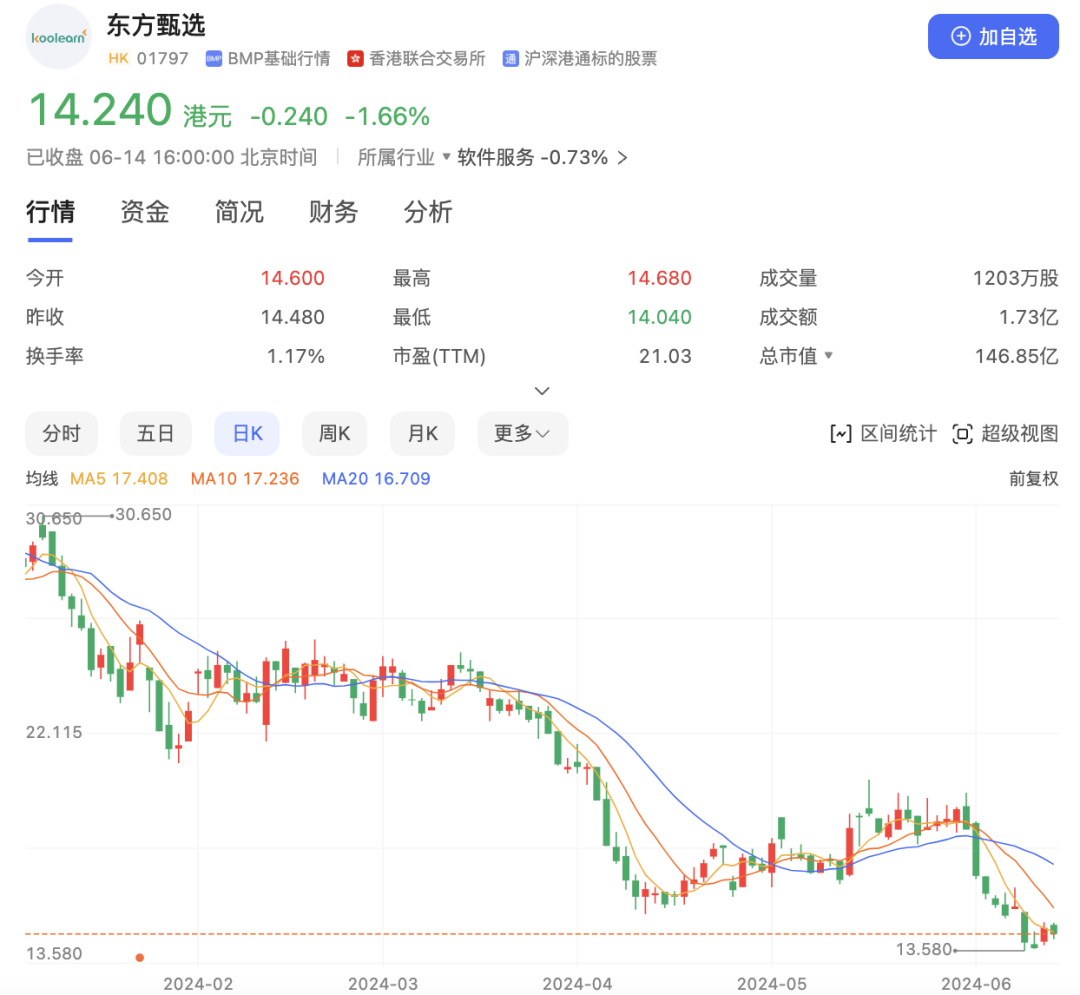
Task: Switch to the 简况 tab
Action: (239, 212)
